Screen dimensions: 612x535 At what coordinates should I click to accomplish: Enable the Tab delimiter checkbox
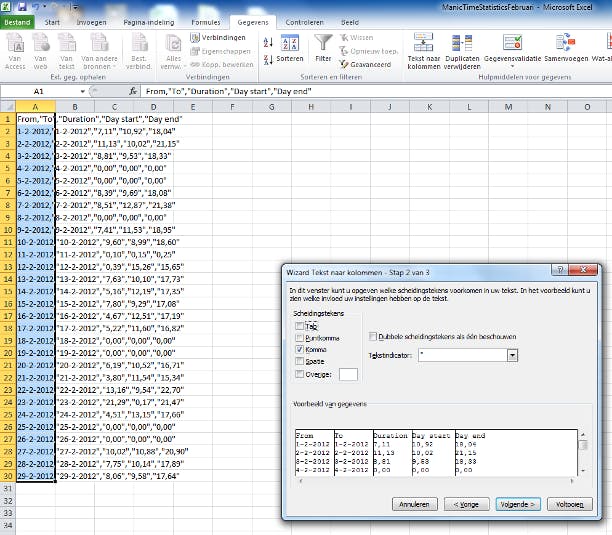point(301,326)
